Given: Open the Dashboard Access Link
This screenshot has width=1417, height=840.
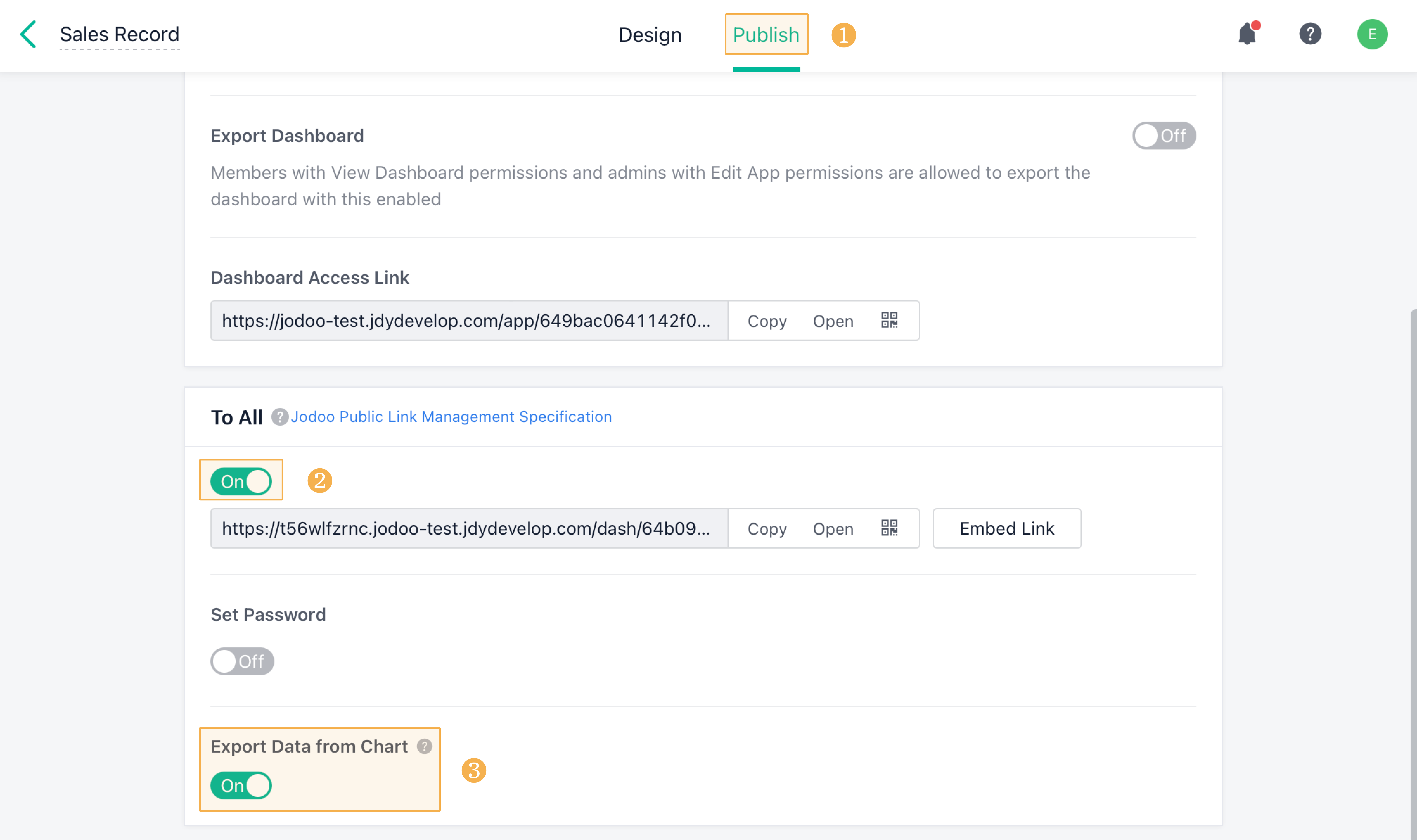Looking at the screenshot, I should [833, 321].
